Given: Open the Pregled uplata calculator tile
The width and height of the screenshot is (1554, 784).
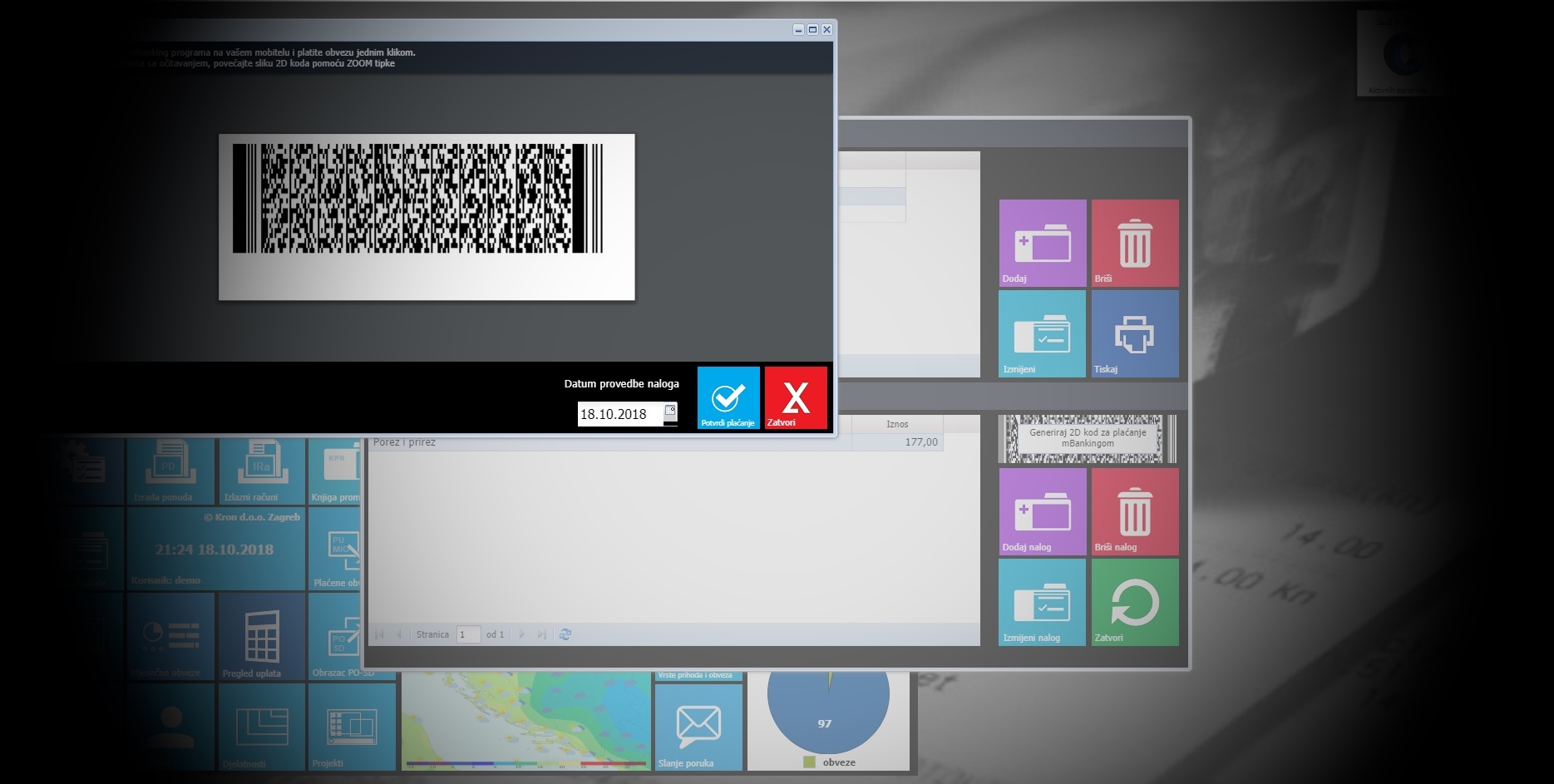Looking at the screenshot, I should point(261,637).
